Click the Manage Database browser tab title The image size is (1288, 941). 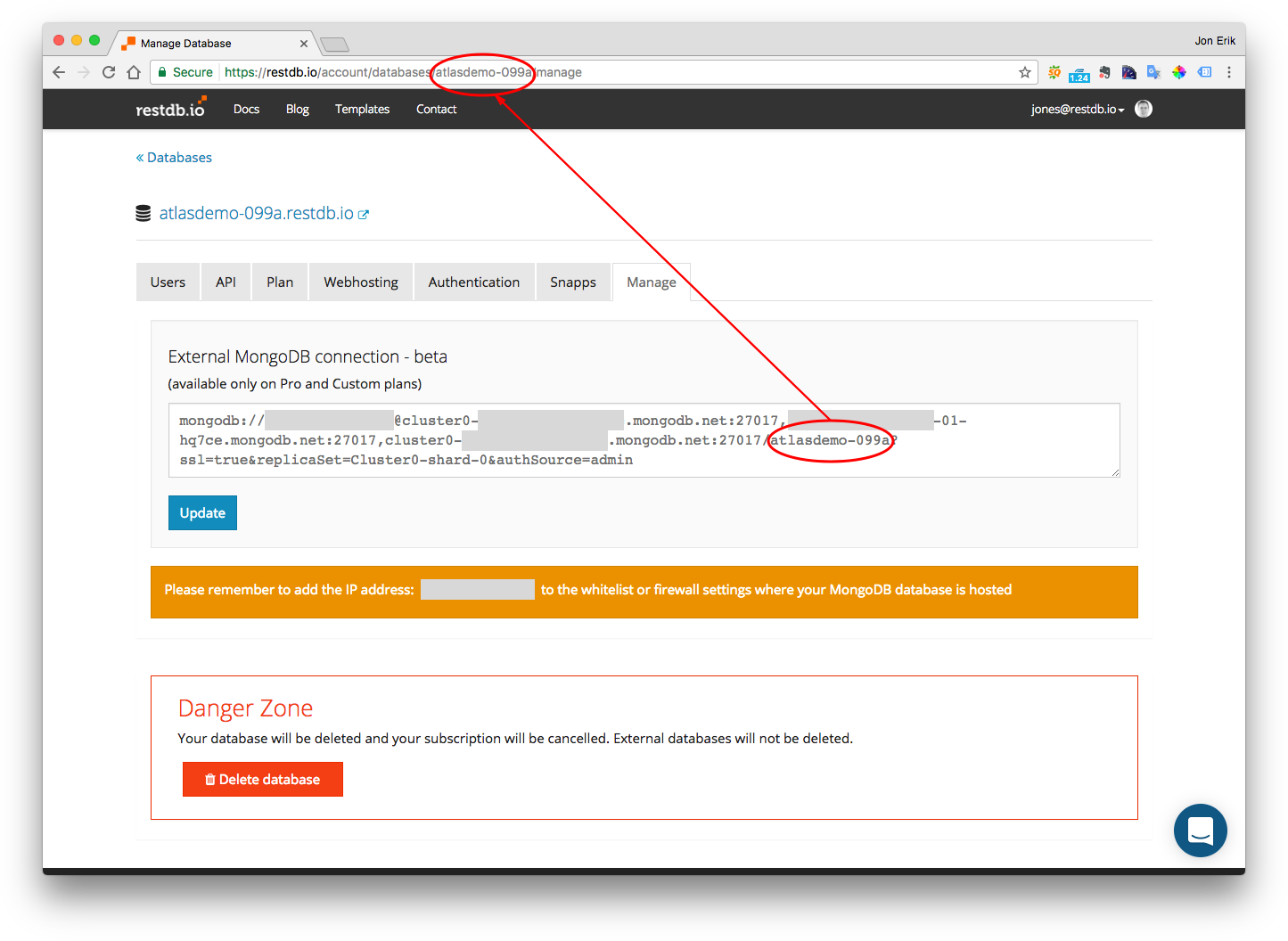click(x=185, y=43)
